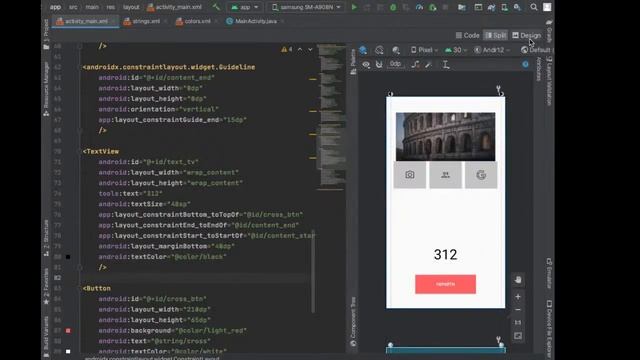Image resolution: width=640 pixels, height=360 pixels.
Task: Click the Colosseum image in preview
Action: tap(445, 137)
